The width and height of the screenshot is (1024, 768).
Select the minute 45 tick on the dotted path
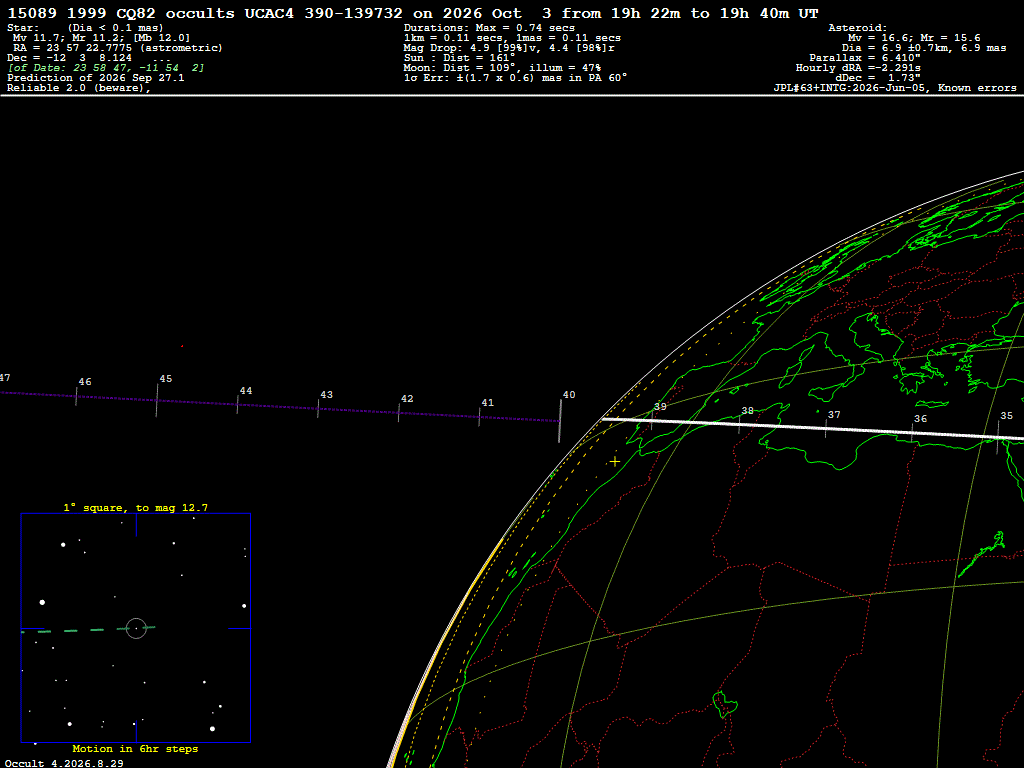tap(157, 400)
